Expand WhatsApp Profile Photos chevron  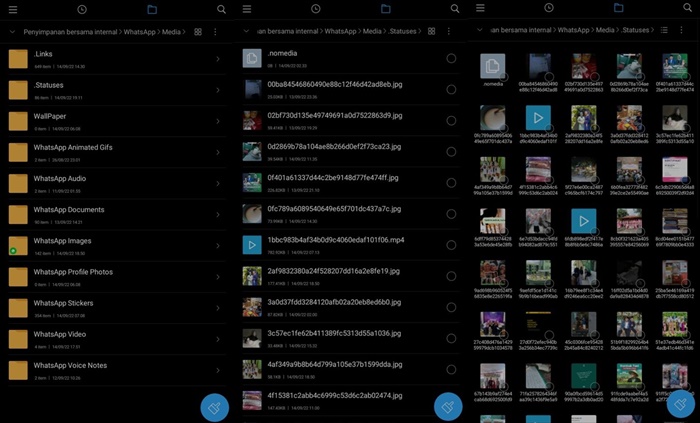point(218,277)
